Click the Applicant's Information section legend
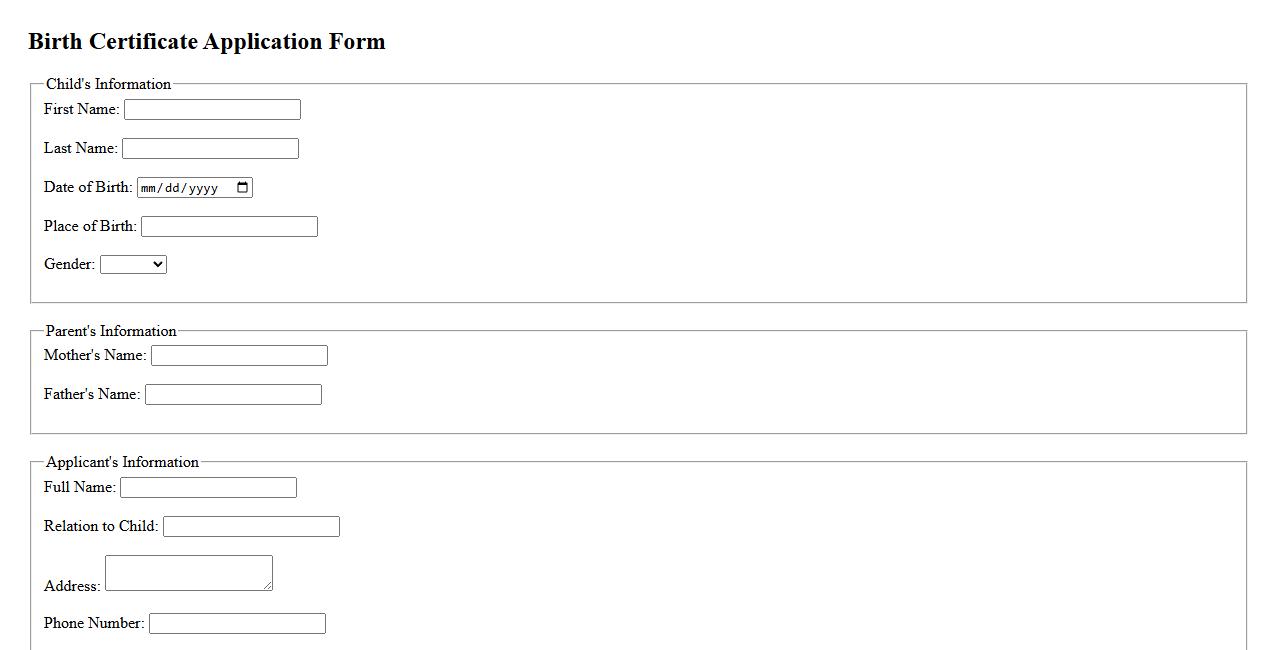Viewport: 1278px width, 650px height. [x=122, y=462]
